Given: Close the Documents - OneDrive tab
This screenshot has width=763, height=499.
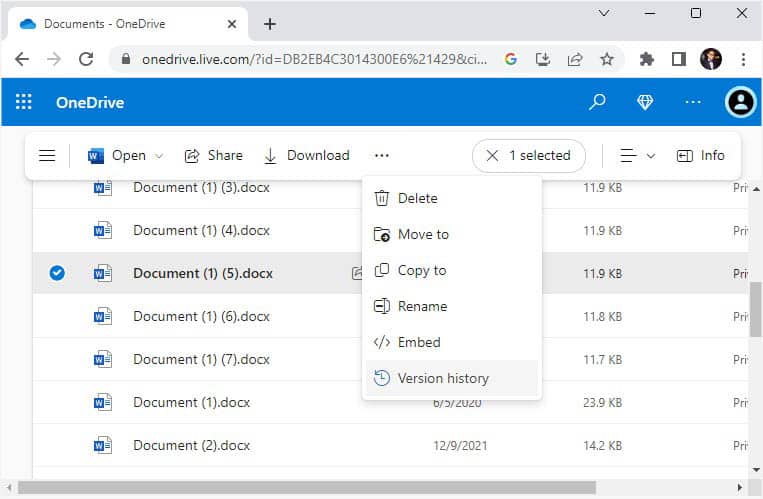Looking at the screenshot, I should pyautogui.click(x=232, y=24).
